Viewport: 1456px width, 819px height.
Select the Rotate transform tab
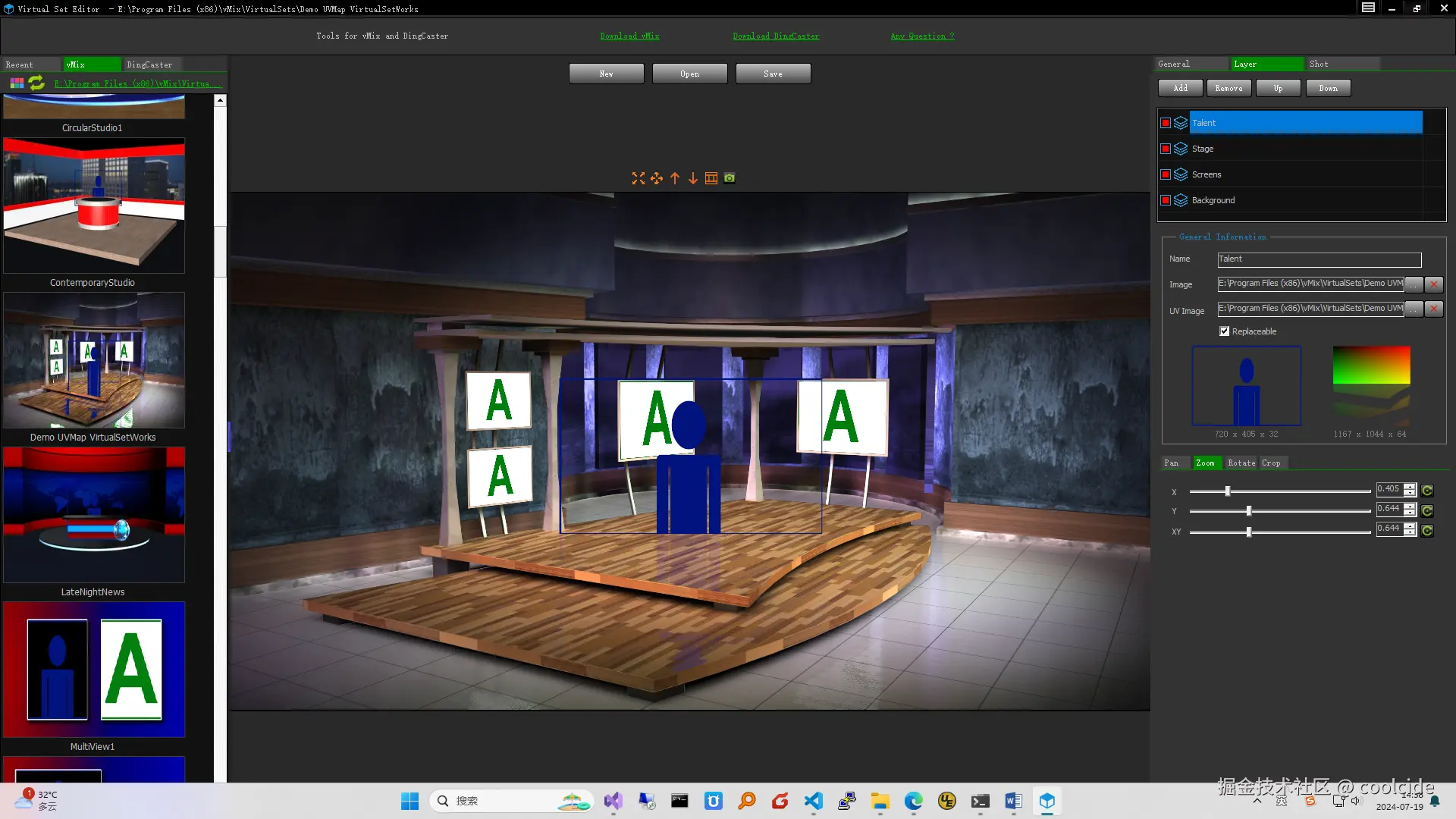pyautogui.click(x=1241, y=463)
